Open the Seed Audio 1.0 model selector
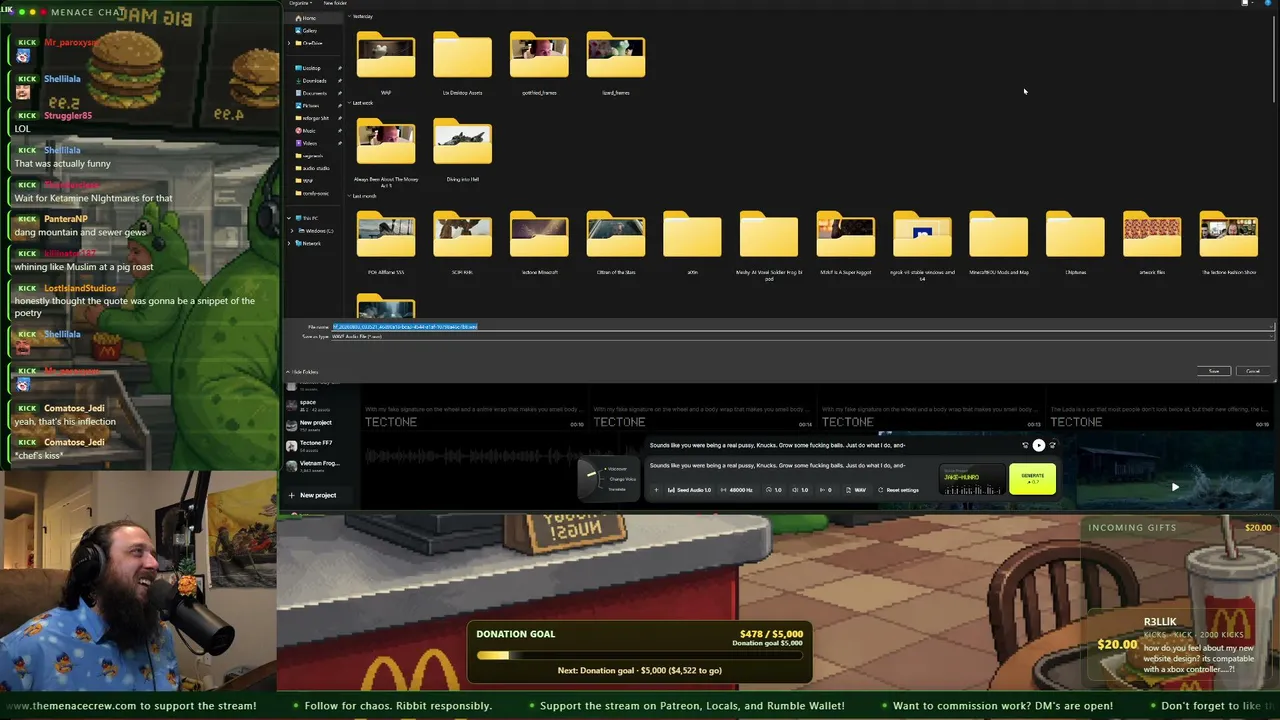Screen dimensions: 1280x720 tap(691, 490)
